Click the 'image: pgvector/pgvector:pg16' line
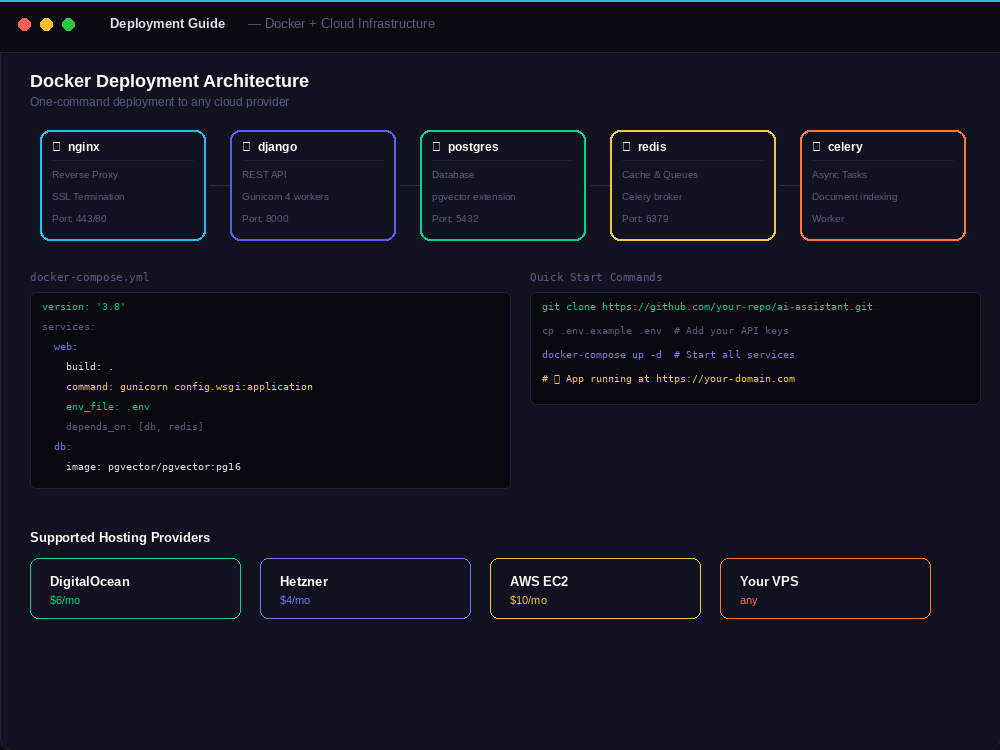This screenshot has width=1000, height=750. [x=153, y=467]
